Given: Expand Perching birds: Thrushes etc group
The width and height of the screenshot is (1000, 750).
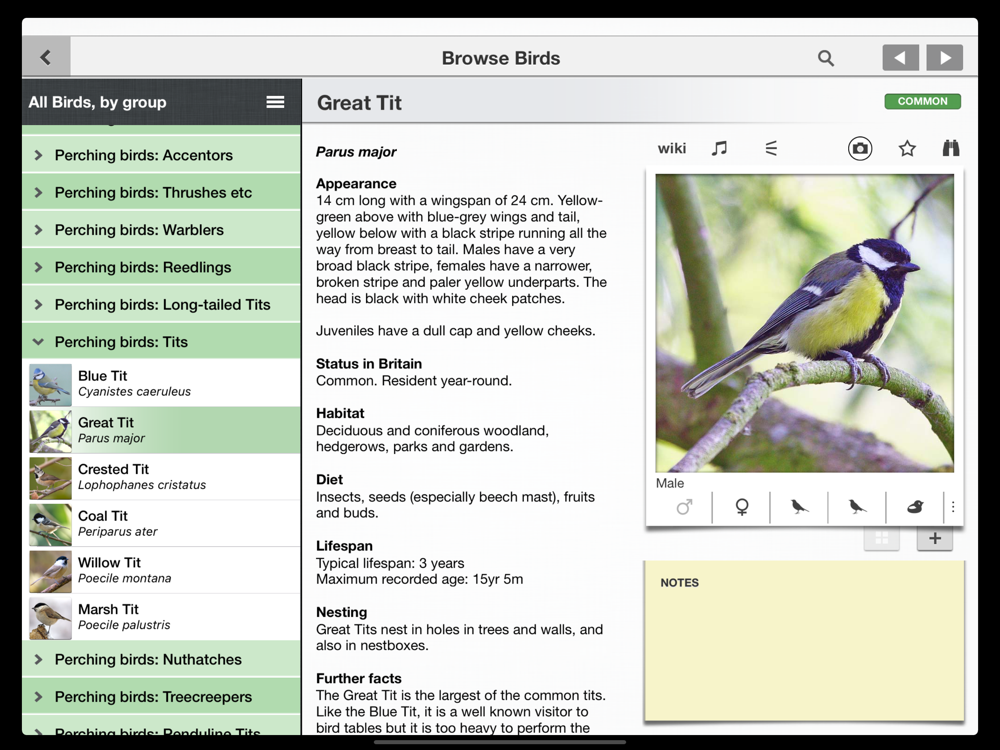Looking at the screenshot, I should point(161,193).
